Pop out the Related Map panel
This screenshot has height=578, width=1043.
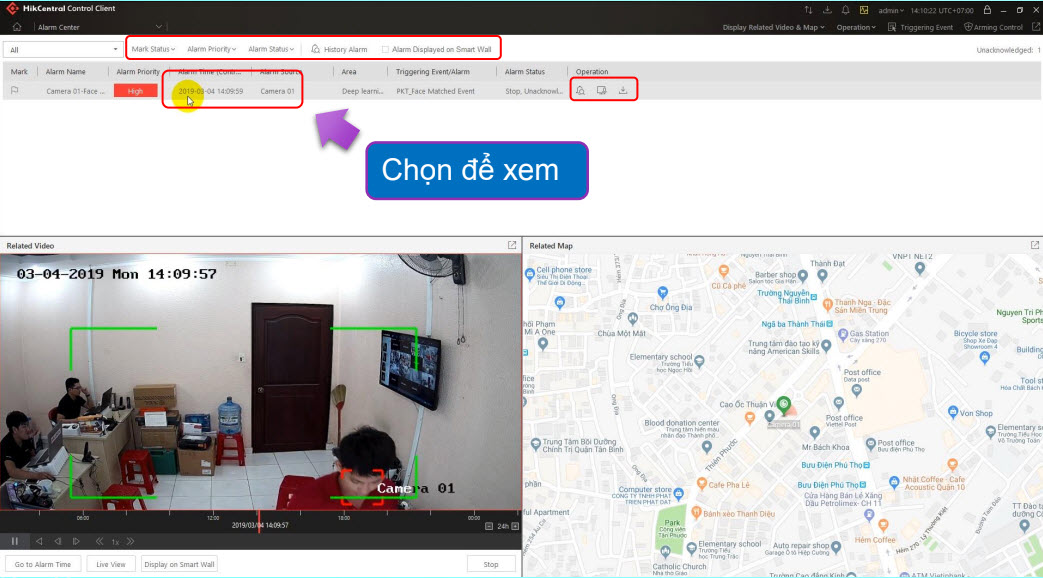point(1035,245)
